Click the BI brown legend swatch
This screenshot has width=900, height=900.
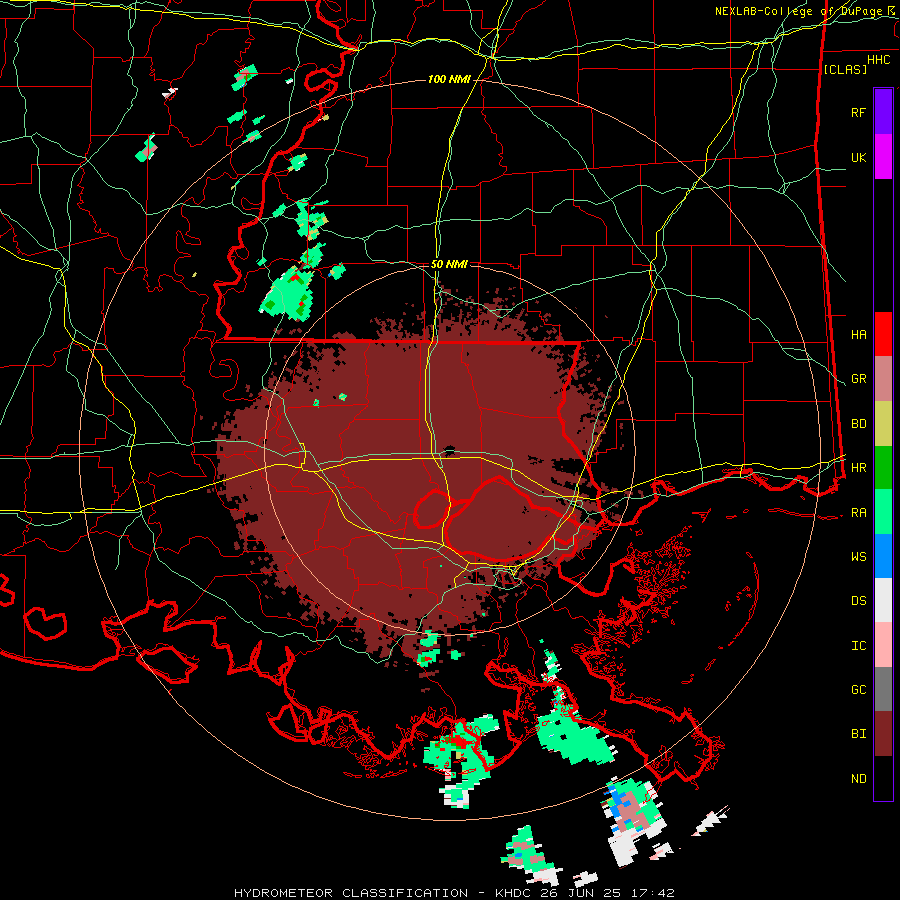pos(883,734)
